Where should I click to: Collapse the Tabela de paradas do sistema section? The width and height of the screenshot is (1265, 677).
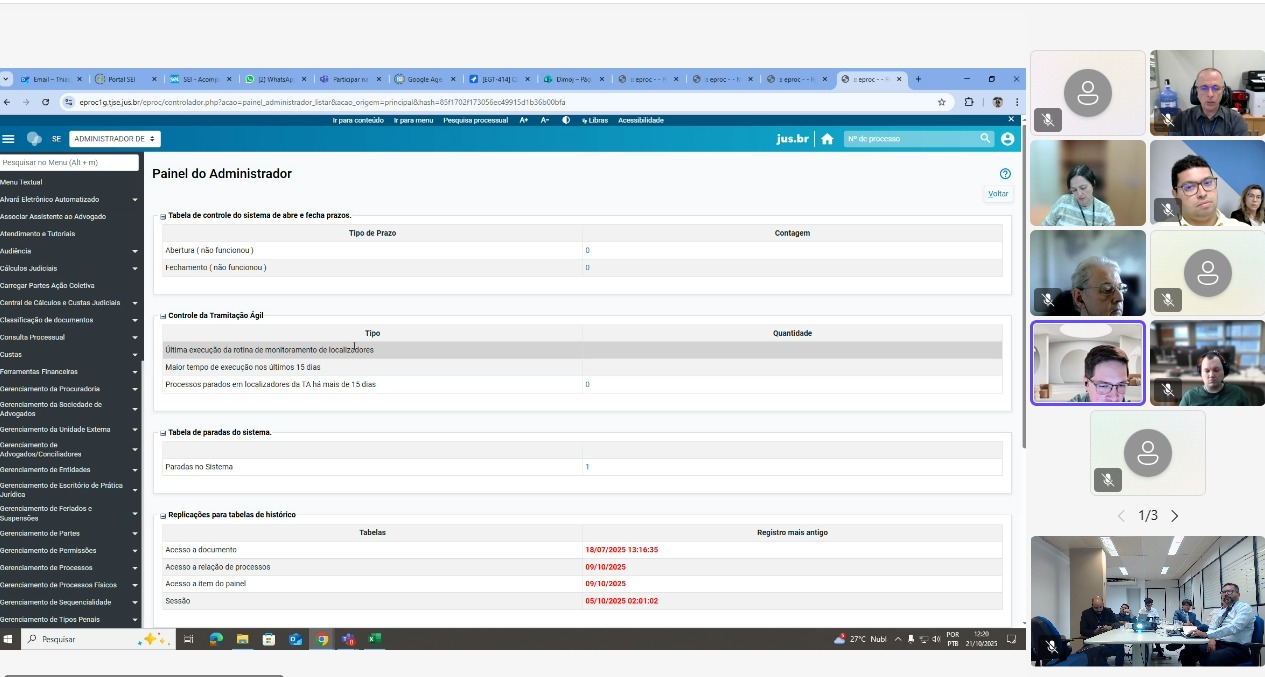pos(164,433)
